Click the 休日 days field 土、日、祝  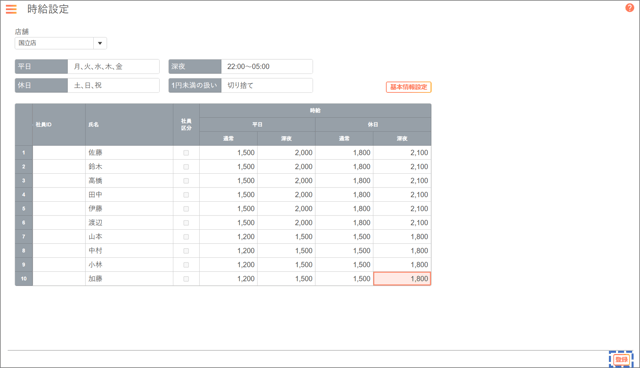click(113, 86)
